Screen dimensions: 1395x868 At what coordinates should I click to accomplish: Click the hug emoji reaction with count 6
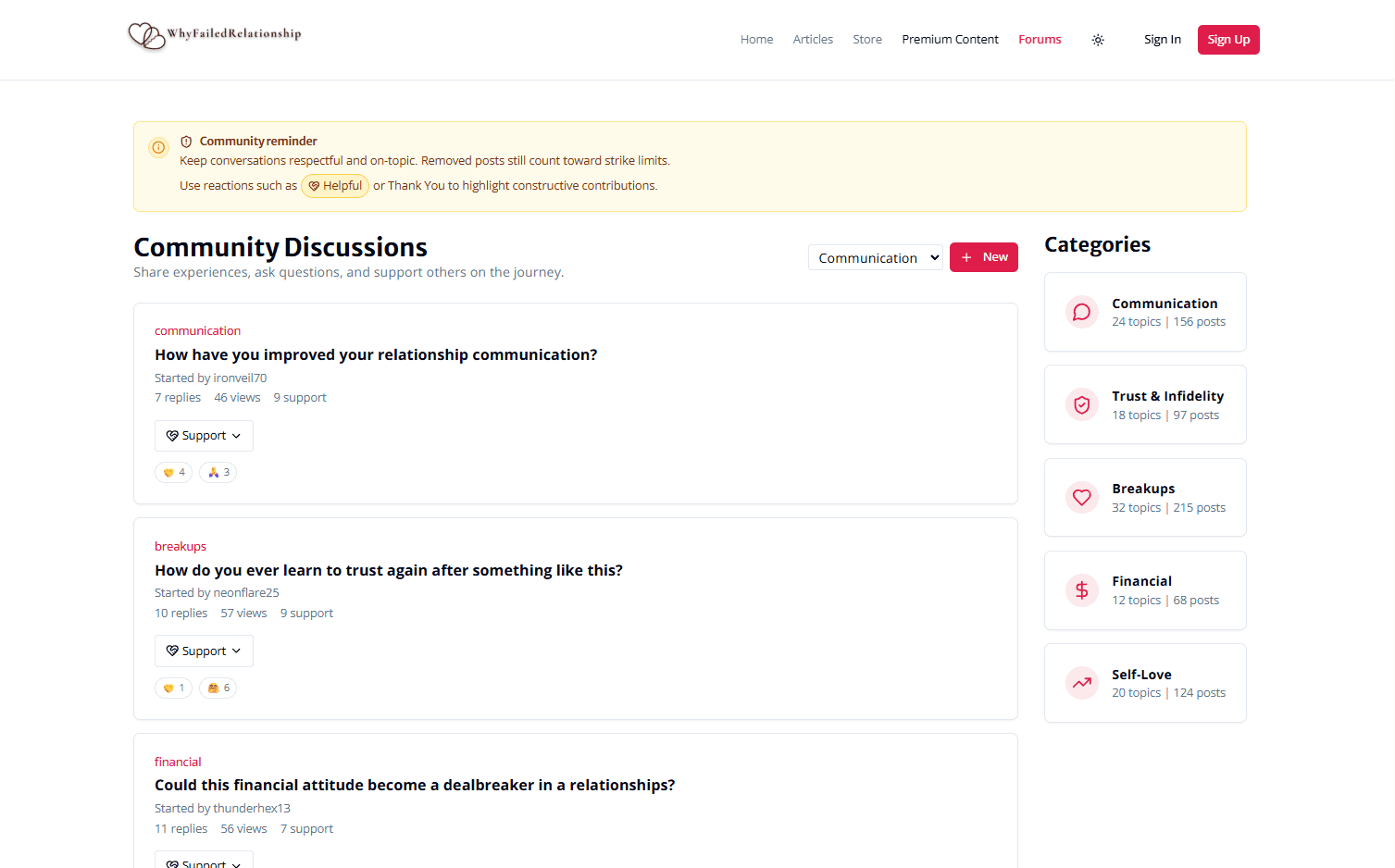tap(218, 688)
